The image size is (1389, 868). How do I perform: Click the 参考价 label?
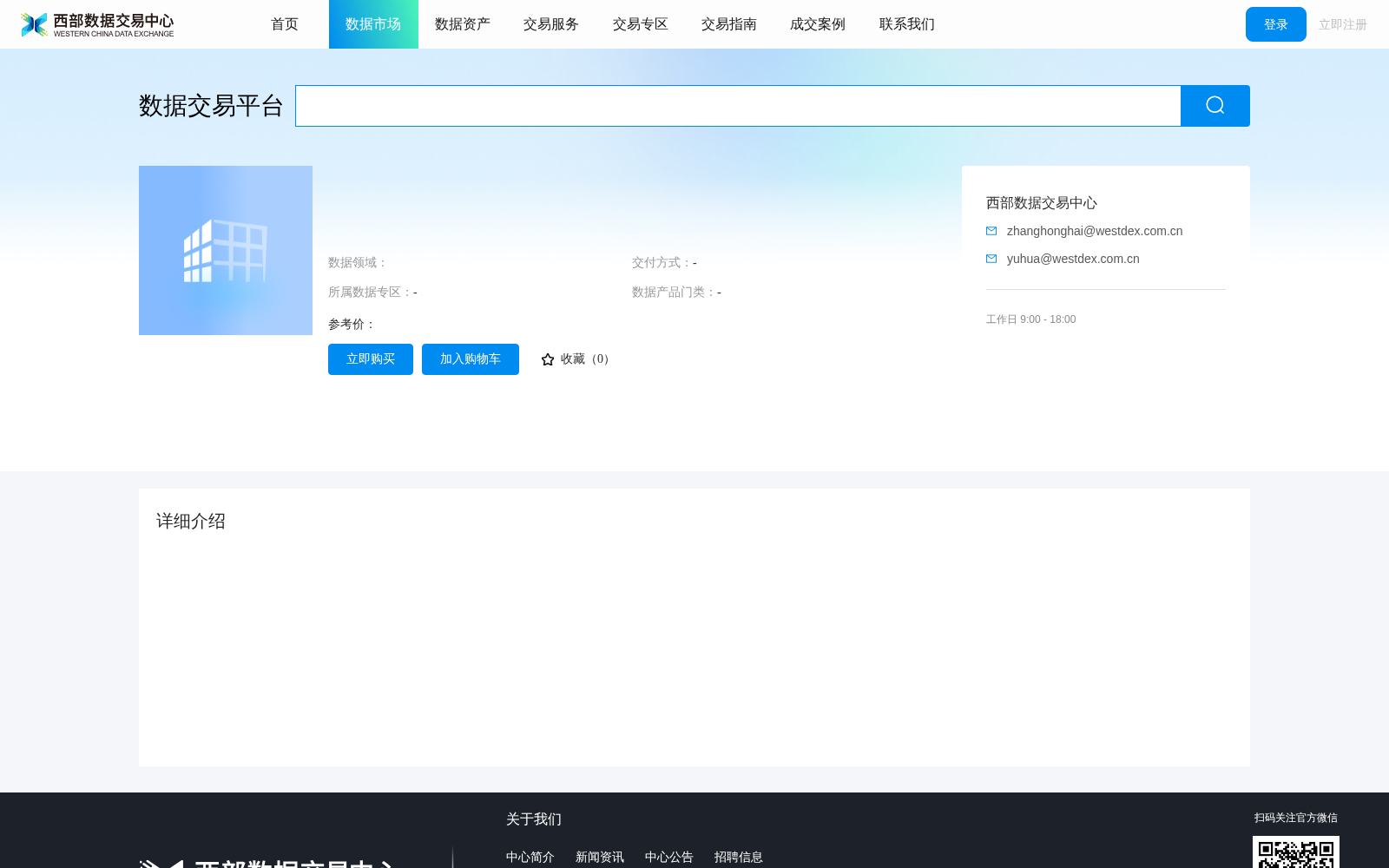coord(352,324)
